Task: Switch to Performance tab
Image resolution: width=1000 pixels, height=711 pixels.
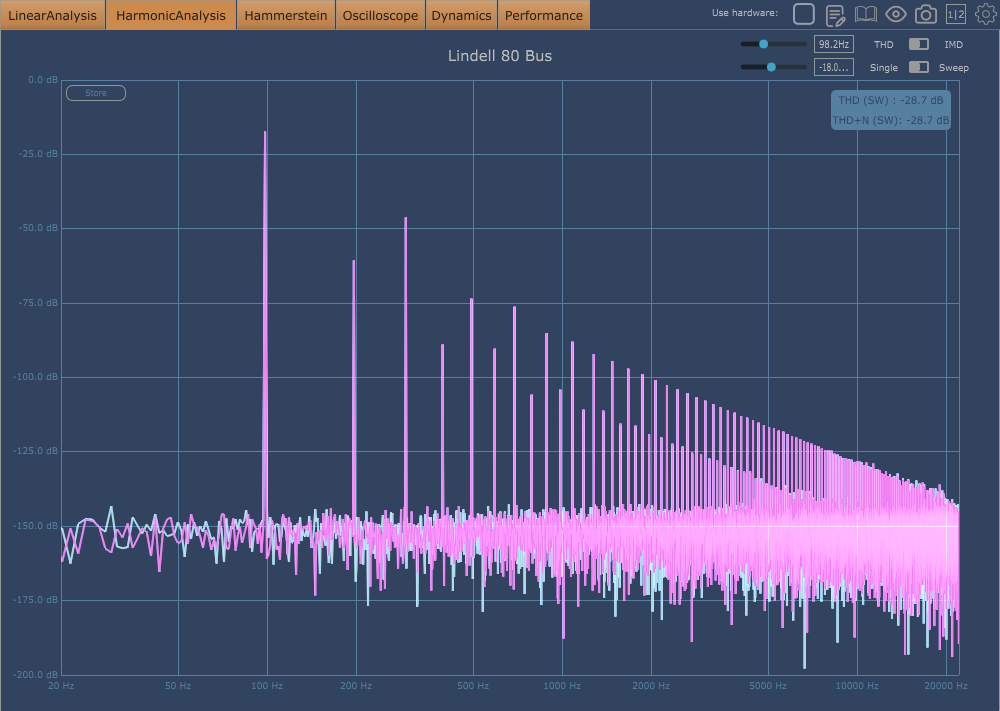Action: pyautogui.click(x=543, y=15)
